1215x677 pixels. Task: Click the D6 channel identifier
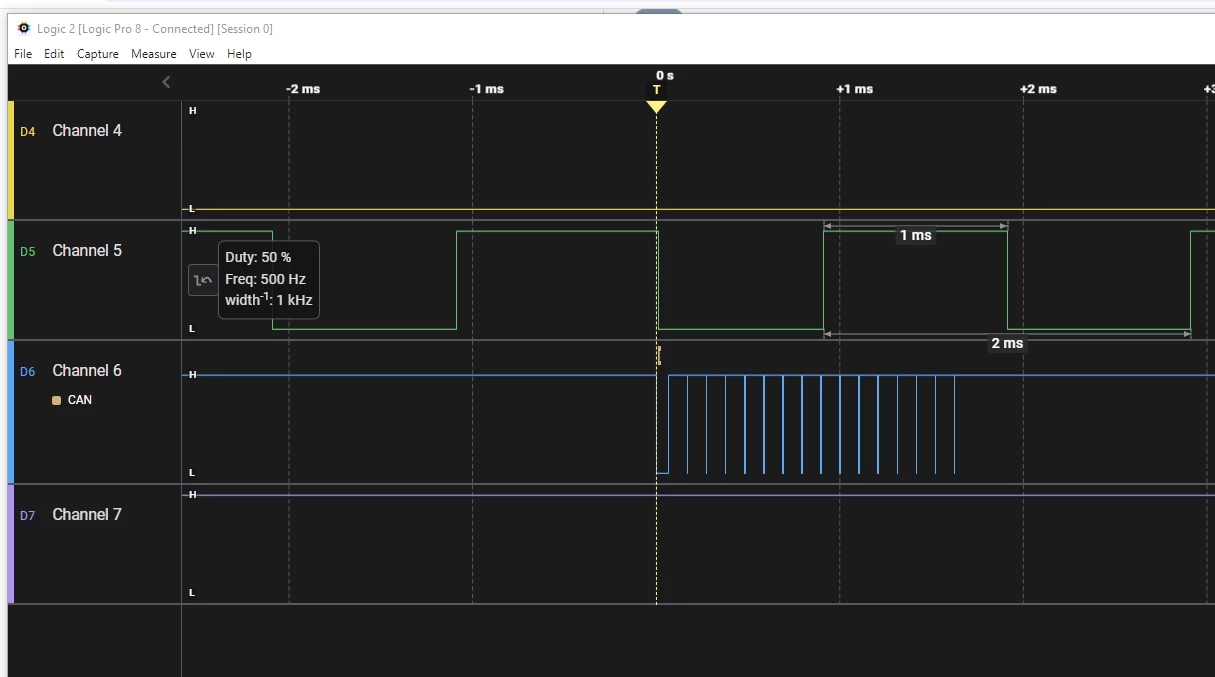pos(28,372)
